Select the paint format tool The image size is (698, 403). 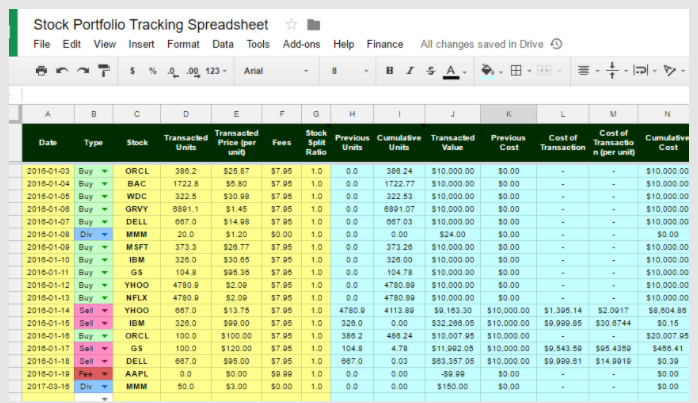click(105, 71)
